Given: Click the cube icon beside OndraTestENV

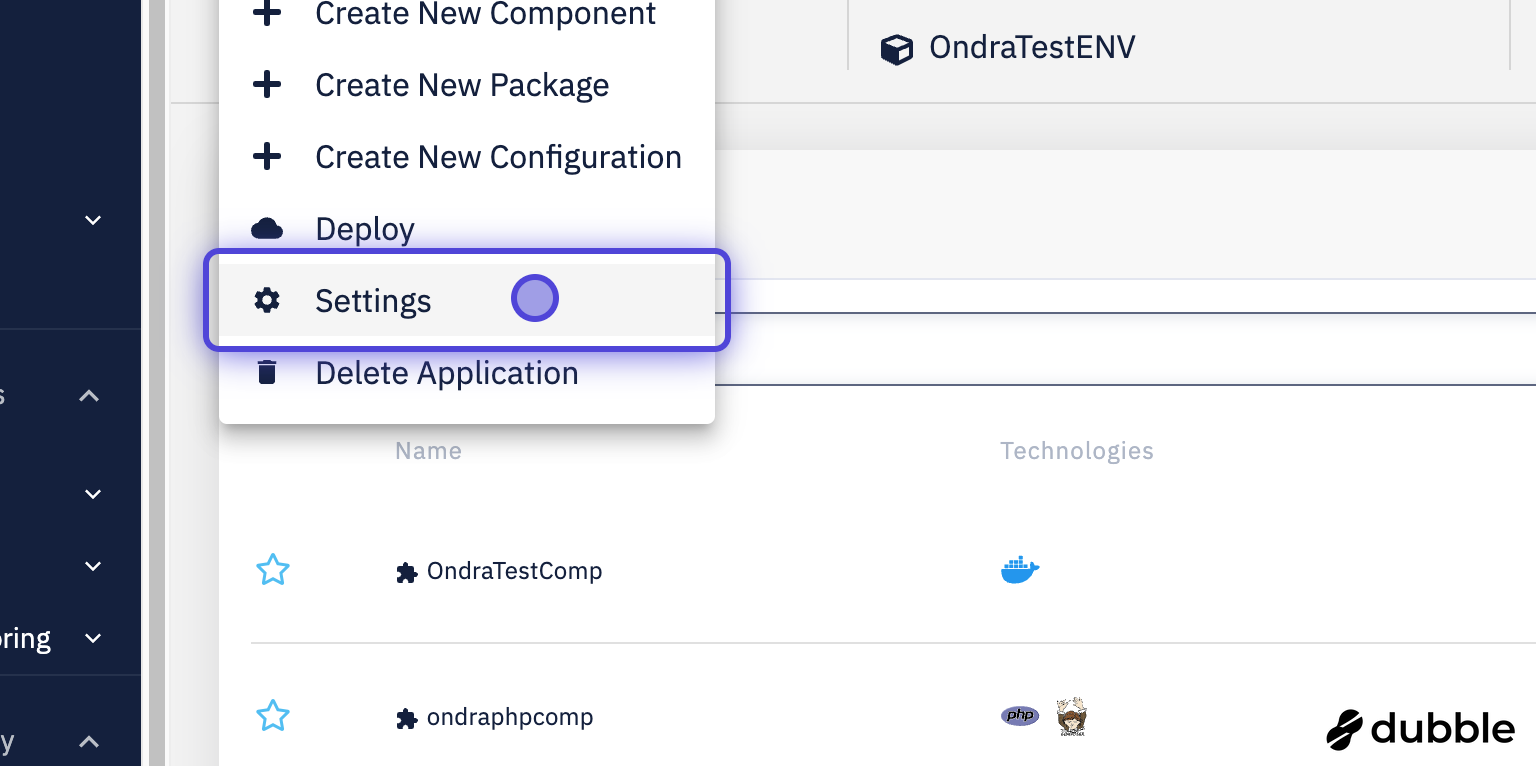Looking at the screenshot, I should click(x=896, y=49).
